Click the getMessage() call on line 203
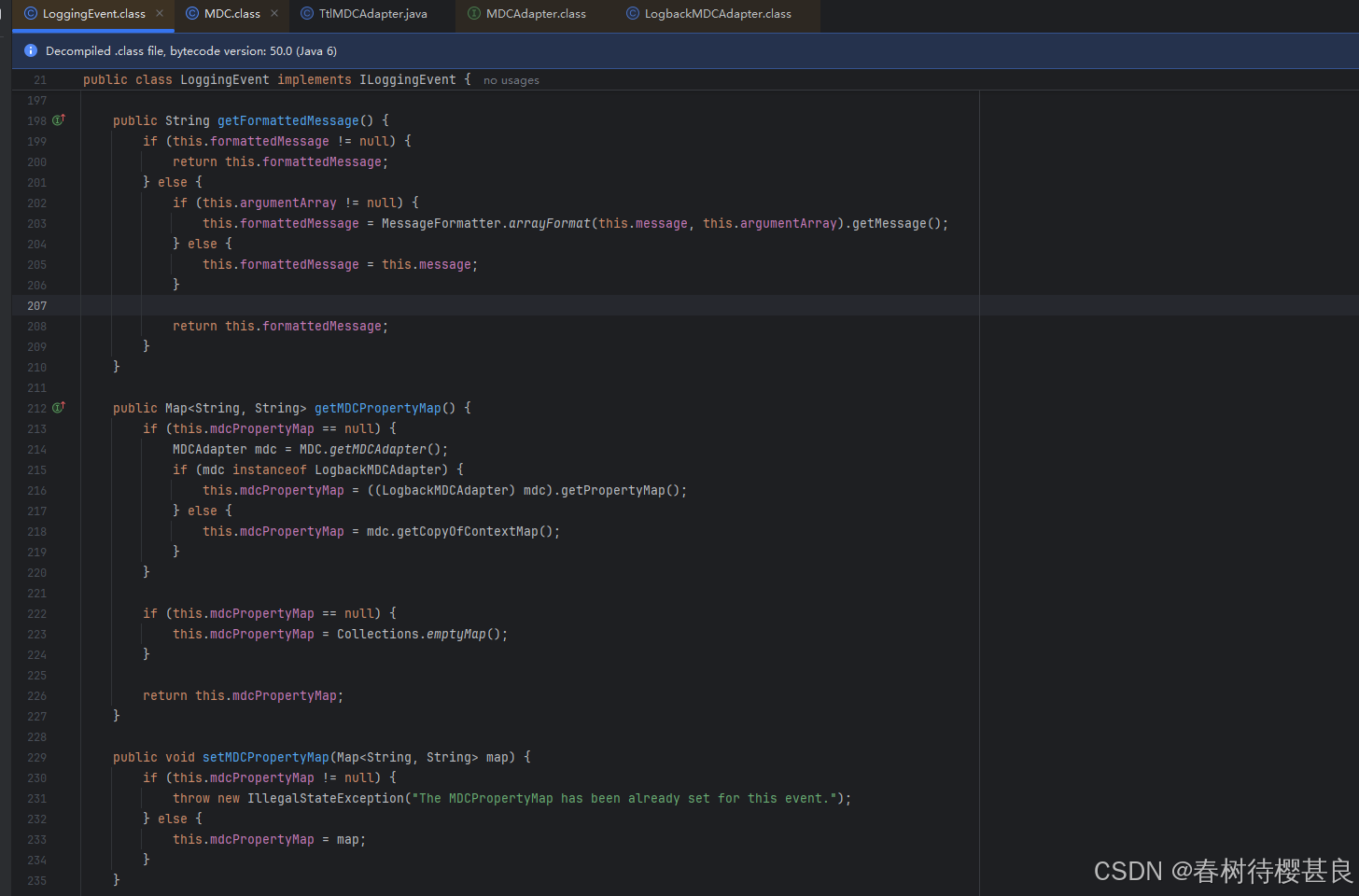Screen dimensions: 1359x896 (896, 223)
